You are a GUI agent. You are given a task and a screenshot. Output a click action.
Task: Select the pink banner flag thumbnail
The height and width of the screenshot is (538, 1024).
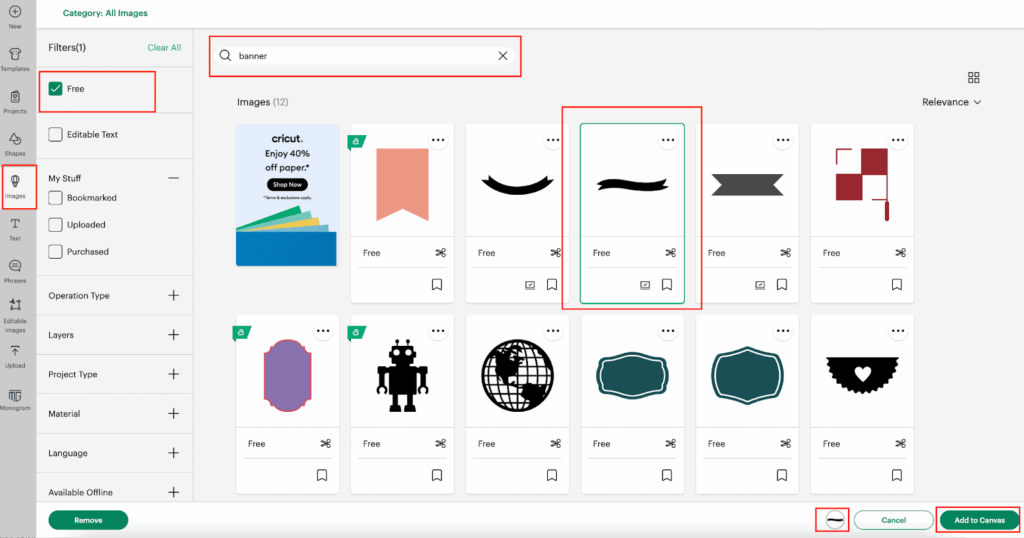pyautogui.click(x=401, y=184)
